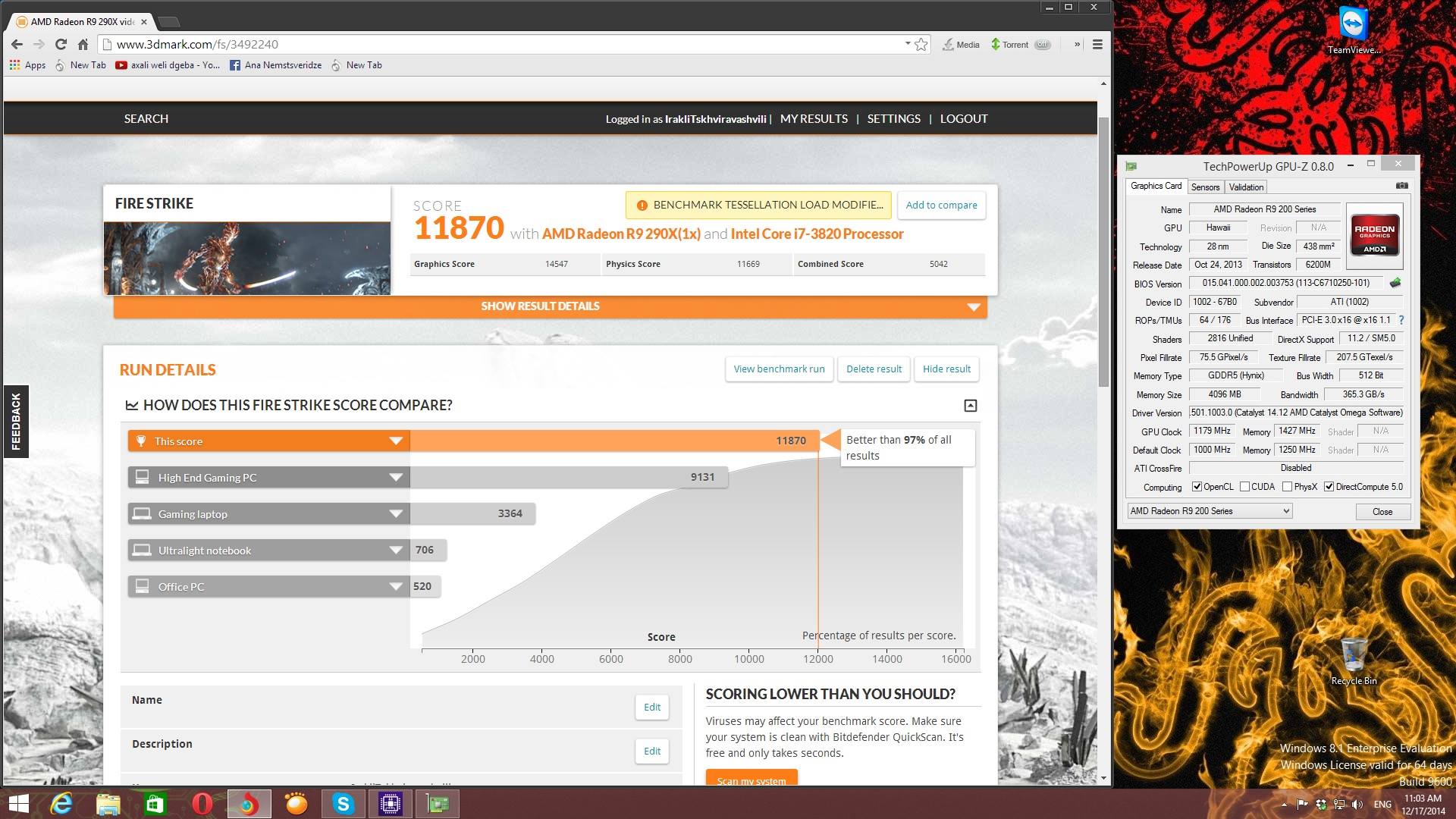The width and height of the screenshot is (1456, 819).
Task: Click the Fire Strike thumbnail image
Action: 247,258
